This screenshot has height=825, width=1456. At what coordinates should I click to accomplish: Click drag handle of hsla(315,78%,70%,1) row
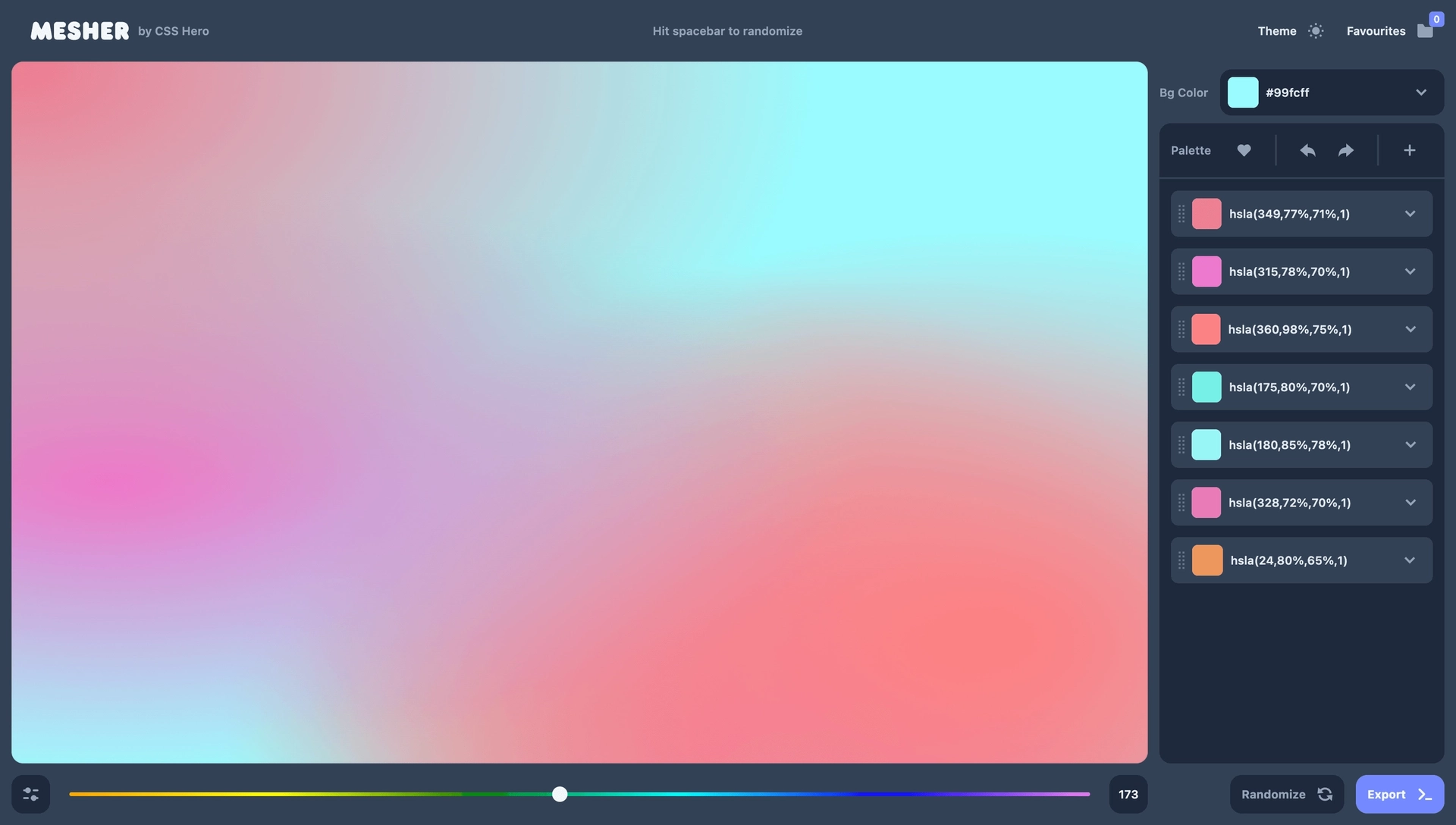click(1181, 271)
